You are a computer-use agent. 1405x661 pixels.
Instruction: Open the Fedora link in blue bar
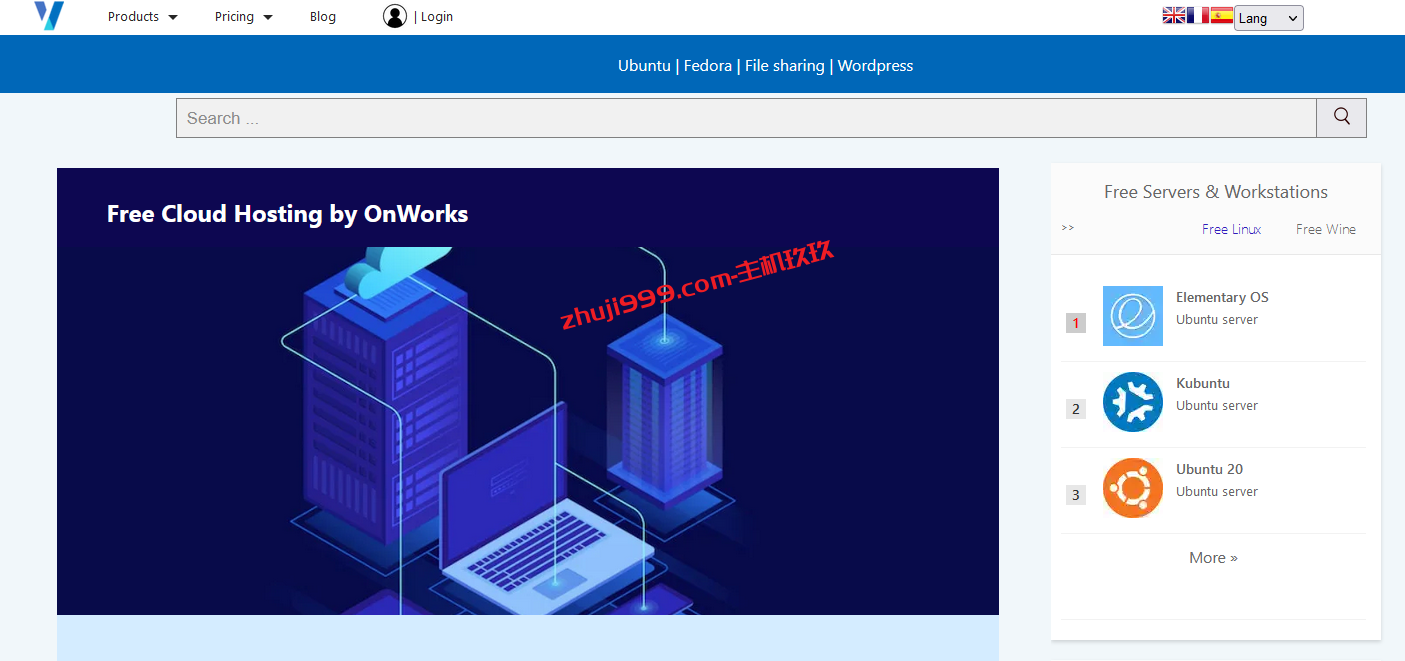click(708, 66)
